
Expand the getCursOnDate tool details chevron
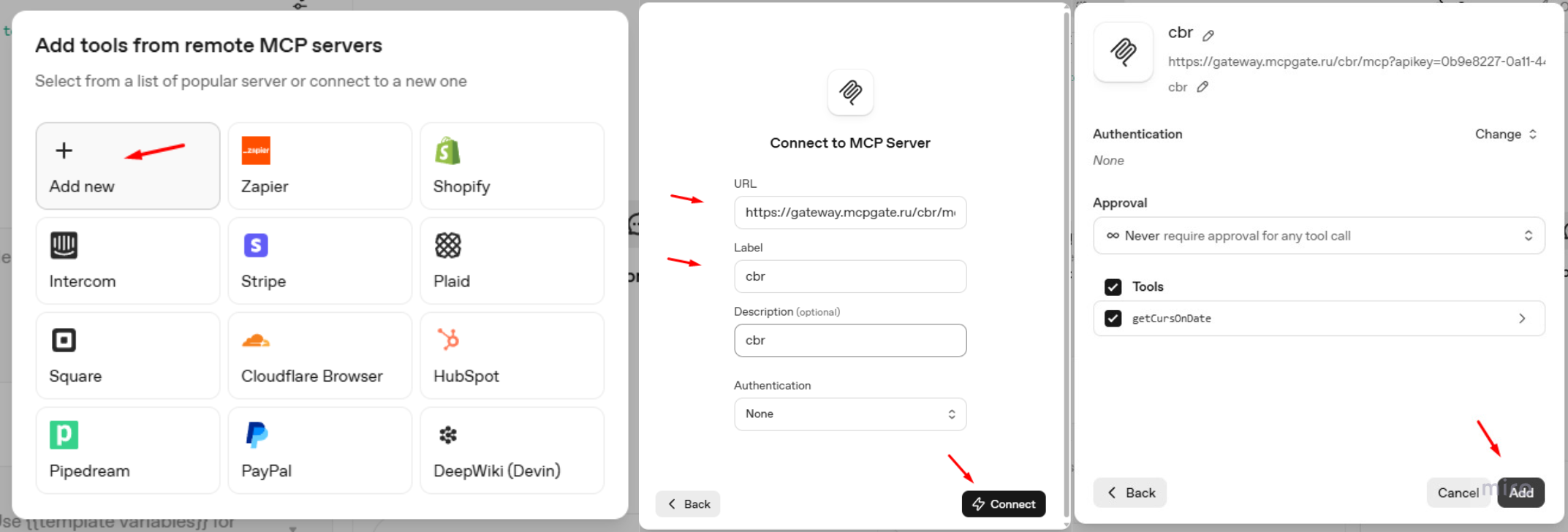tap(1522, 319)
